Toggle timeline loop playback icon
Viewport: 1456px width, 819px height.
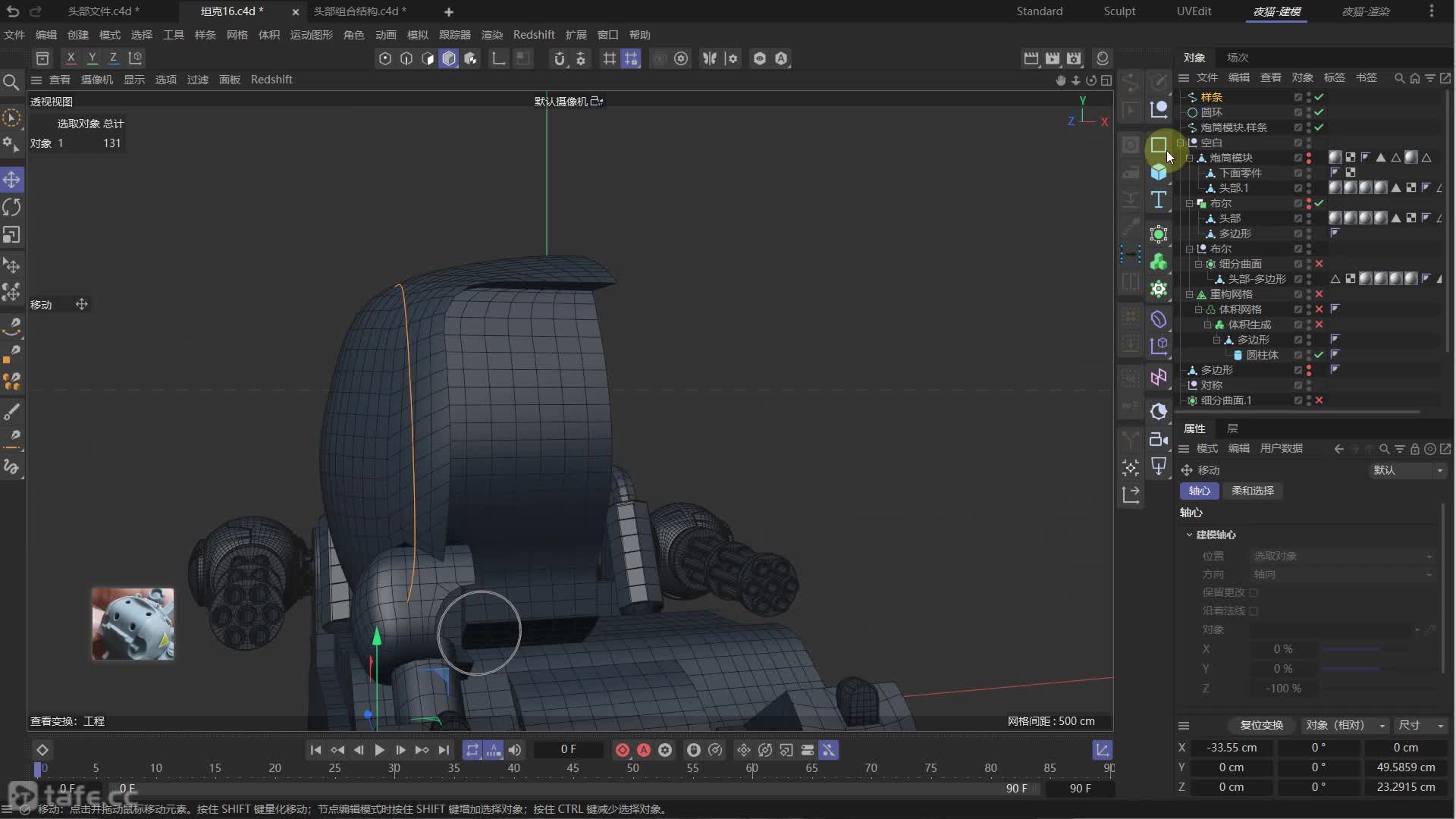(472, 750)
